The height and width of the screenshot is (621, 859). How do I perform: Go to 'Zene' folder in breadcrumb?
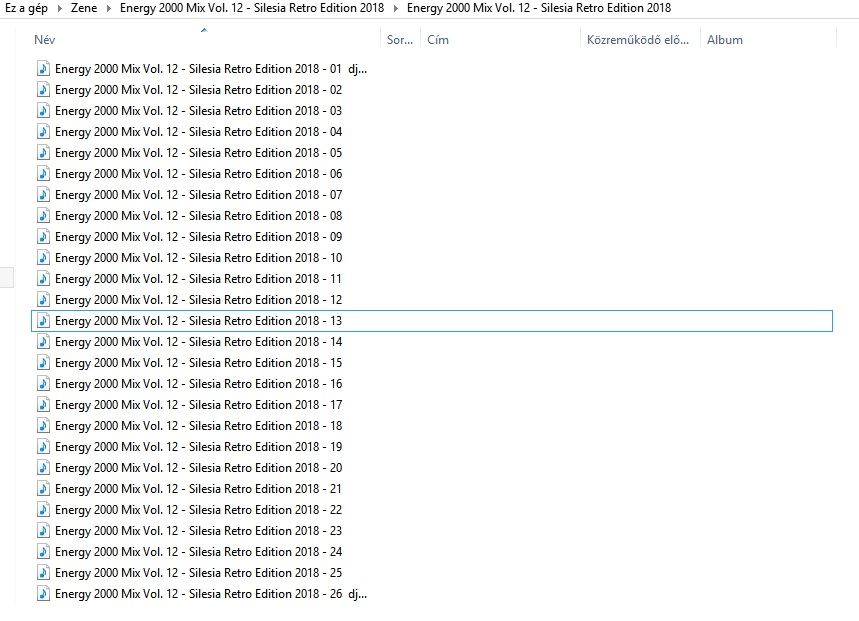coord(84,8)
